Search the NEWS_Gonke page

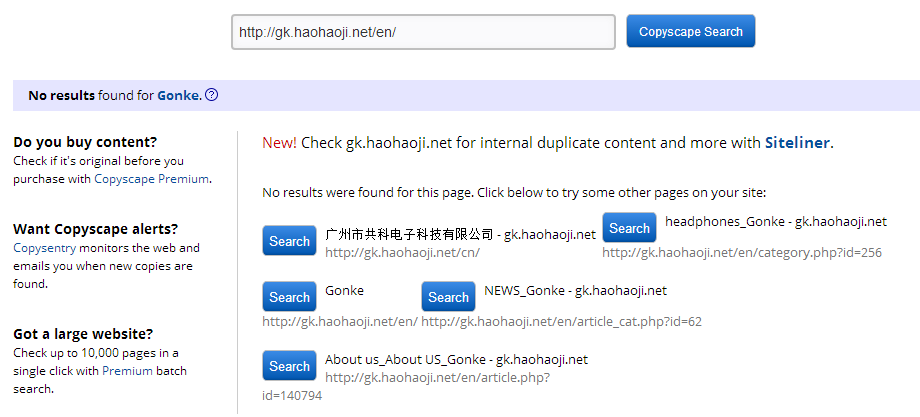tap(448, 297)
